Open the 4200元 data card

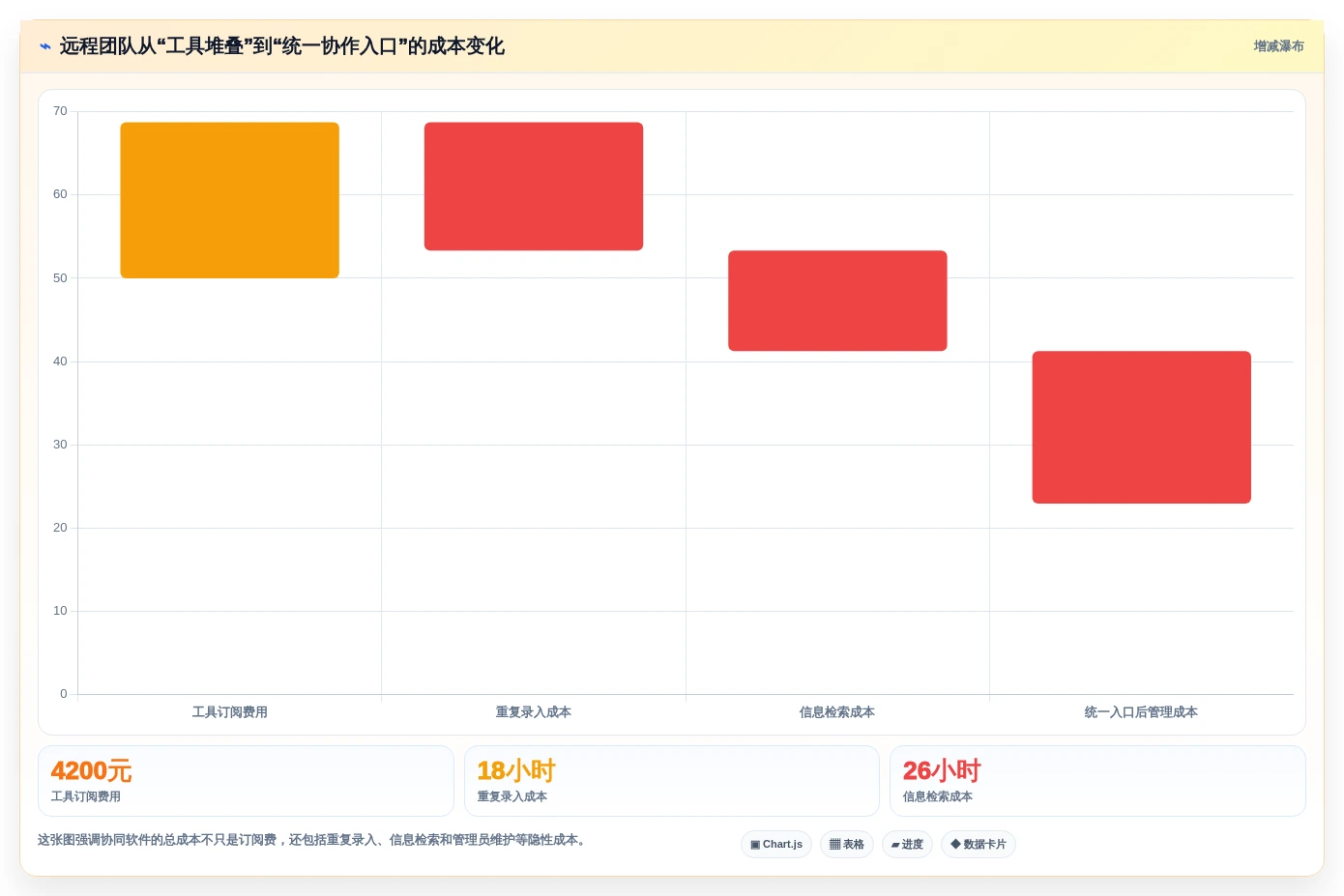coord(246,781)
